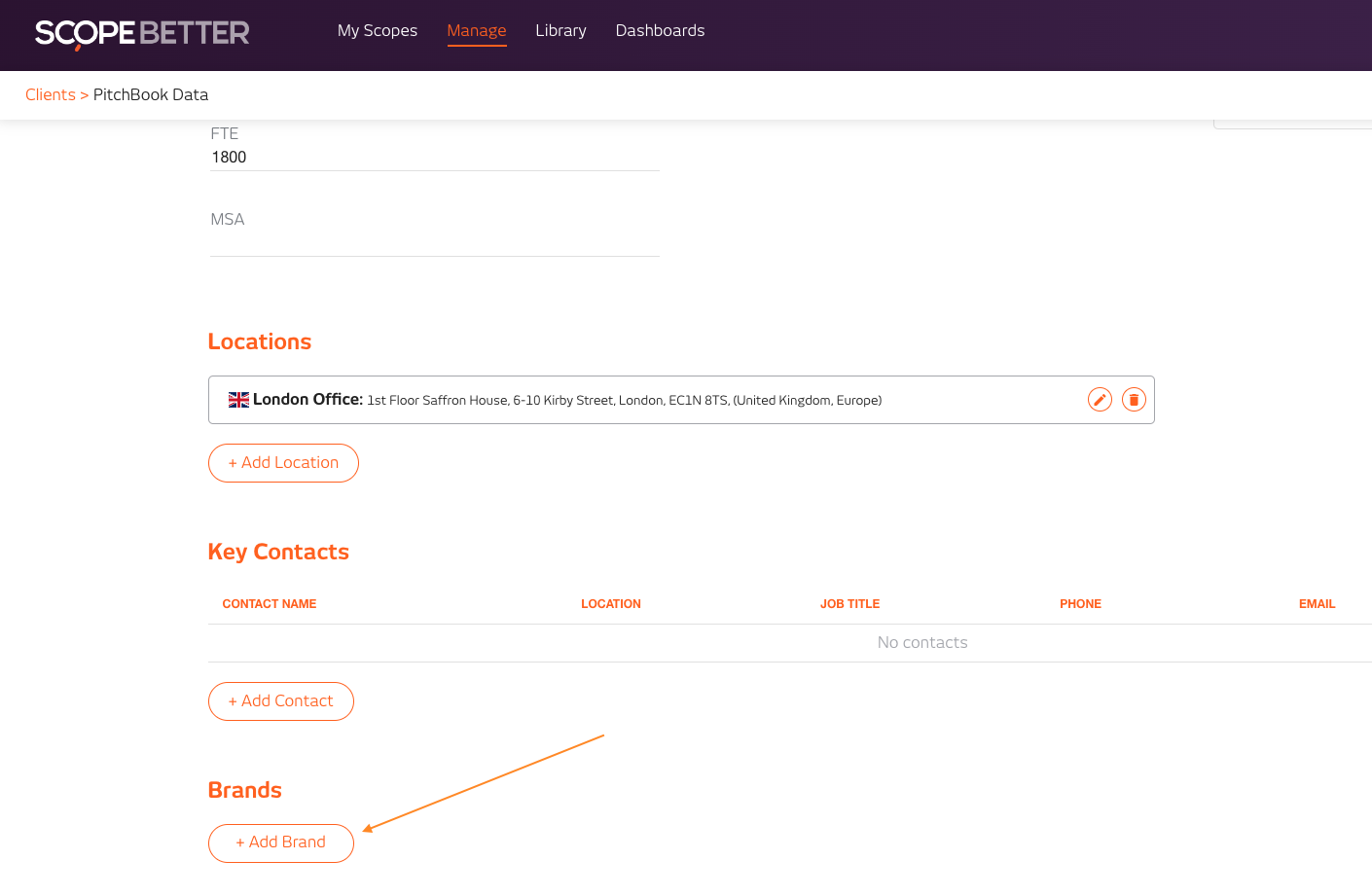
Task: Select the London Office address text
Action: (x=625, y=401)
